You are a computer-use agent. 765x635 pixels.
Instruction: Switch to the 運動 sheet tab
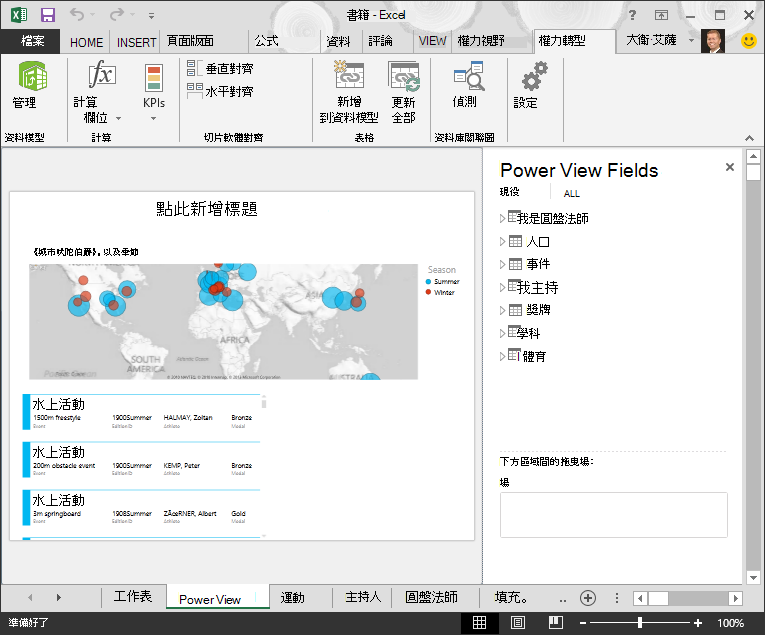(x=293, y=597)
